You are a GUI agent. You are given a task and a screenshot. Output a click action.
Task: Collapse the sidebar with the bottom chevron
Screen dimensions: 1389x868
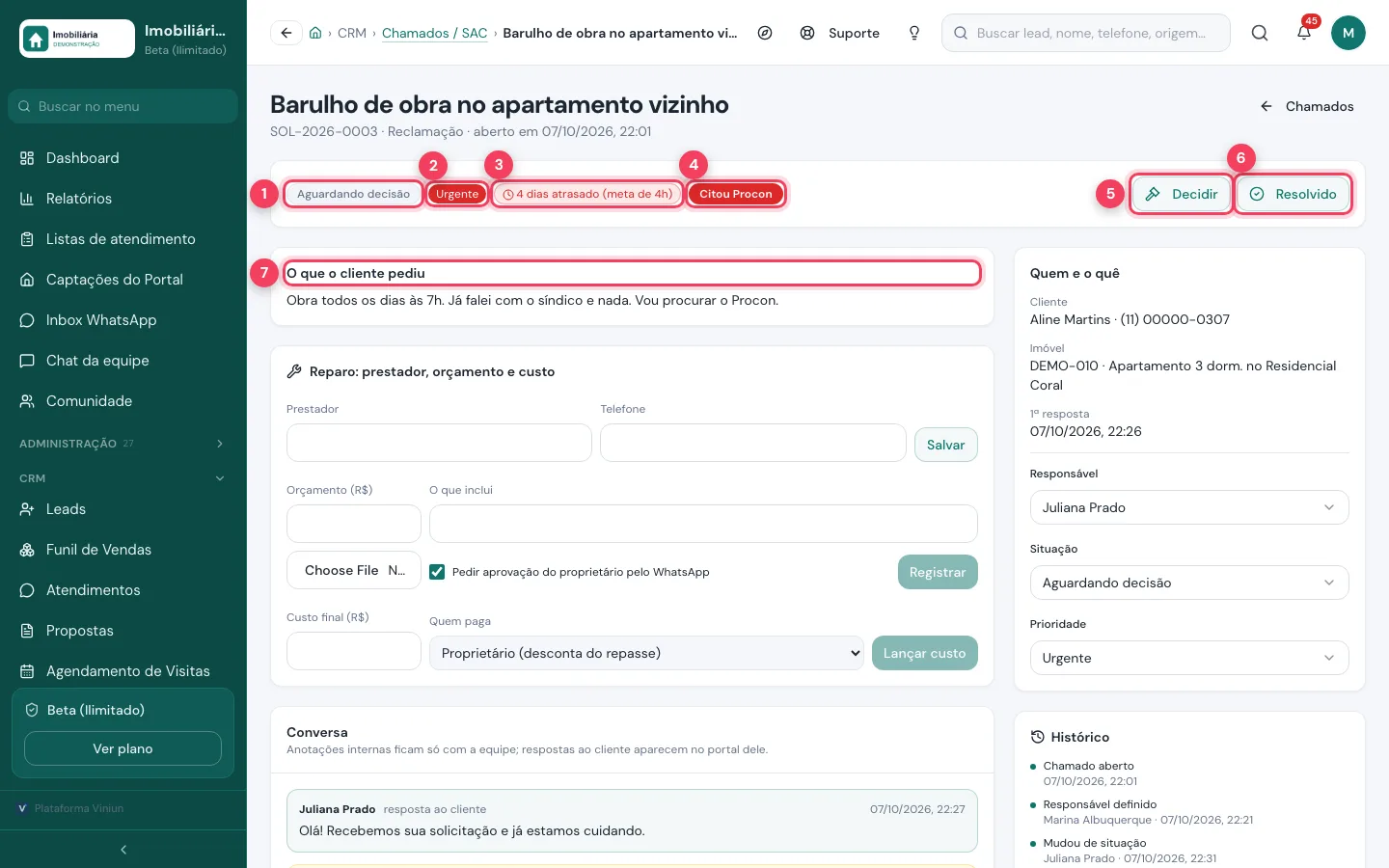click(x=123, y=850)
